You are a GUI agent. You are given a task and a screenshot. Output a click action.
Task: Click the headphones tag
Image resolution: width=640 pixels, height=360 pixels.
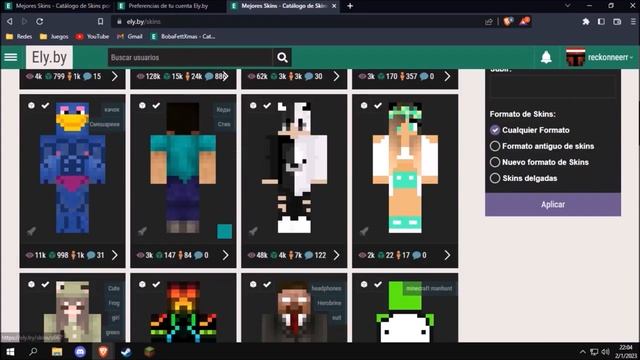(x=326, y=288)
